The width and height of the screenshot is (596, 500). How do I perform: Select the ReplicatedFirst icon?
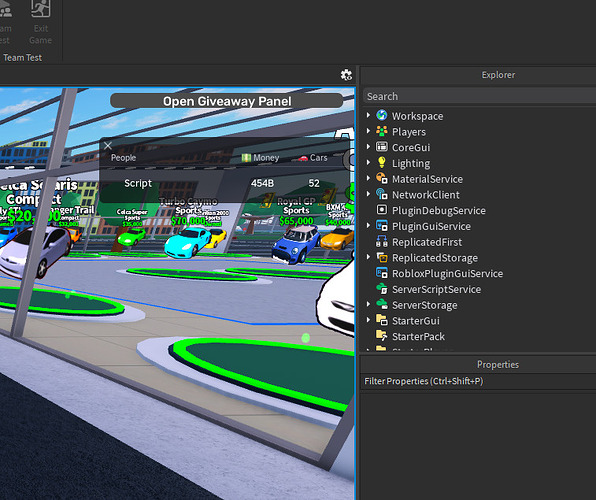pos(382,241)
